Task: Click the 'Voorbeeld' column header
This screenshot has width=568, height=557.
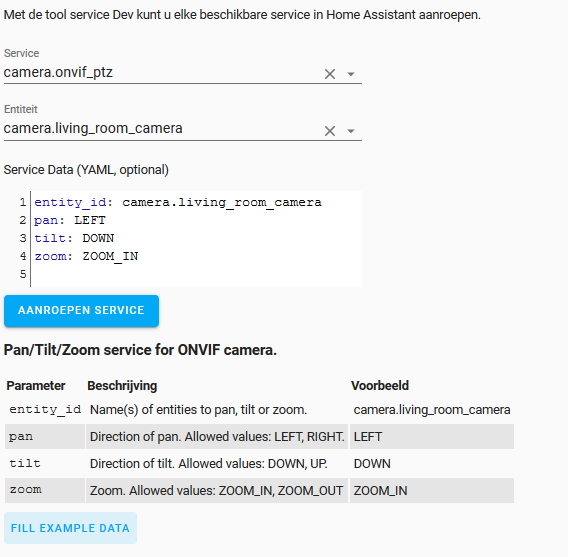Action: click(x=380, y=386)
